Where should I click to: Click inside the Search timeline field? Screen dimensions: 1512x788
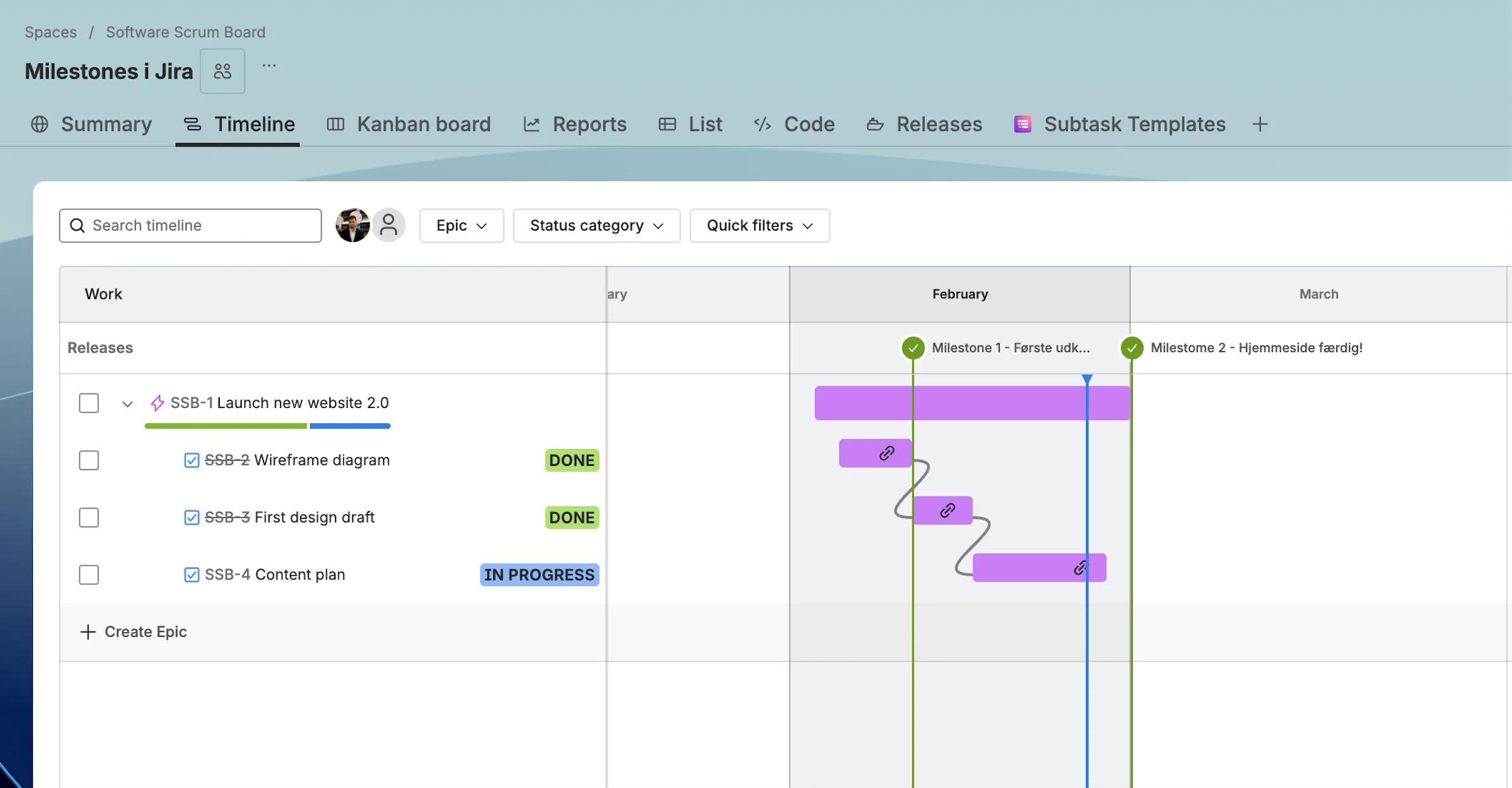tap(190, 226)
